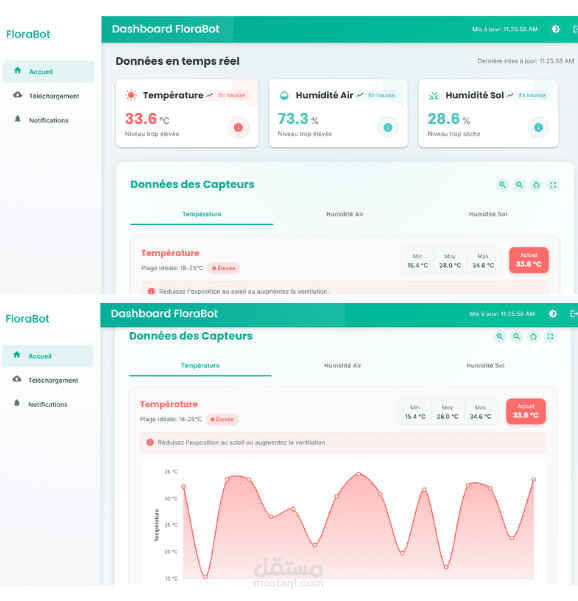Click the trend arrow icon beside the Température card title
The width and height of the screenshot is (578, 601).
(x=209, y=95)
